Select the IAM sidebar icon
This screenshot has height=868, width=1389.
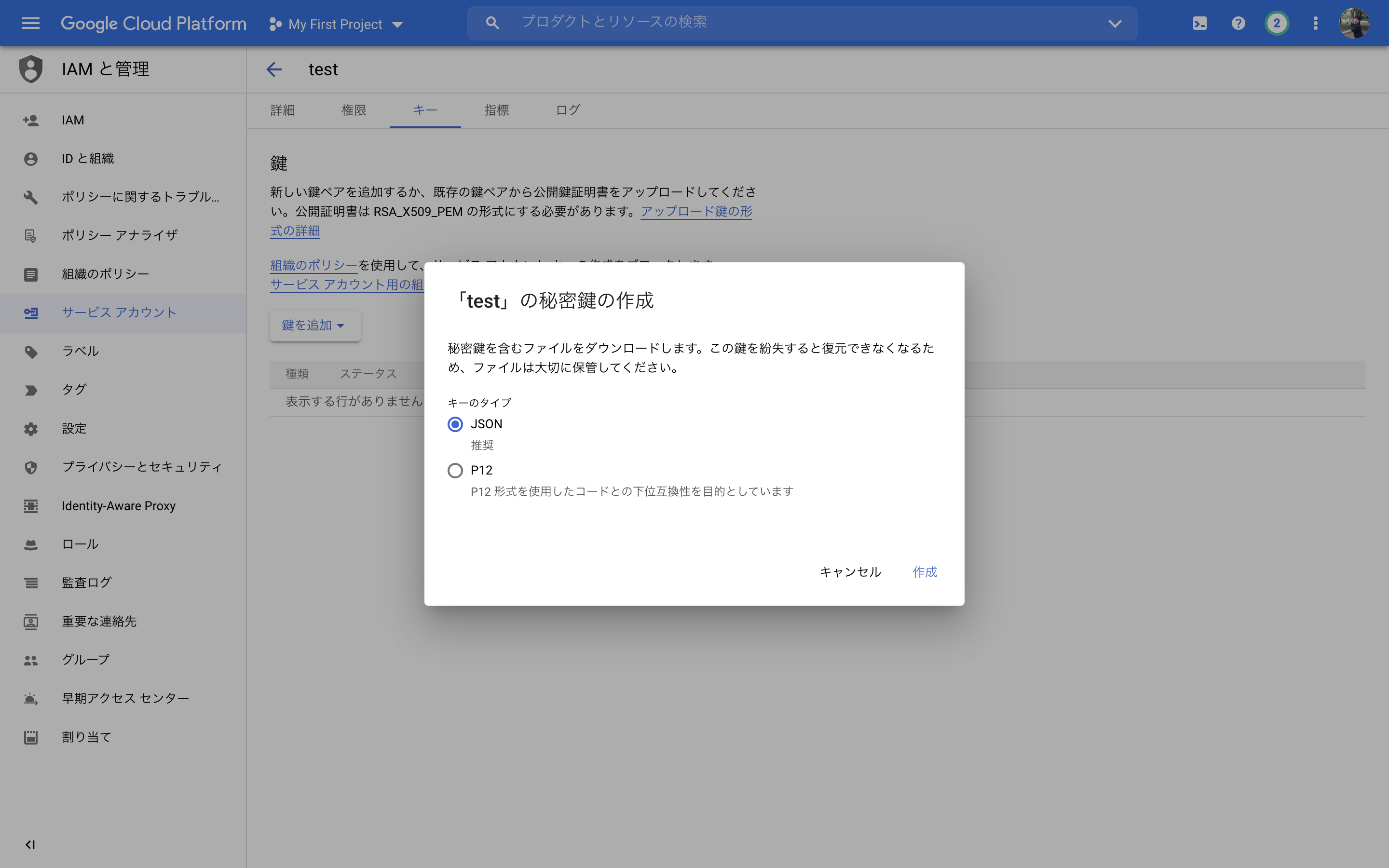[x=30, y=120]
